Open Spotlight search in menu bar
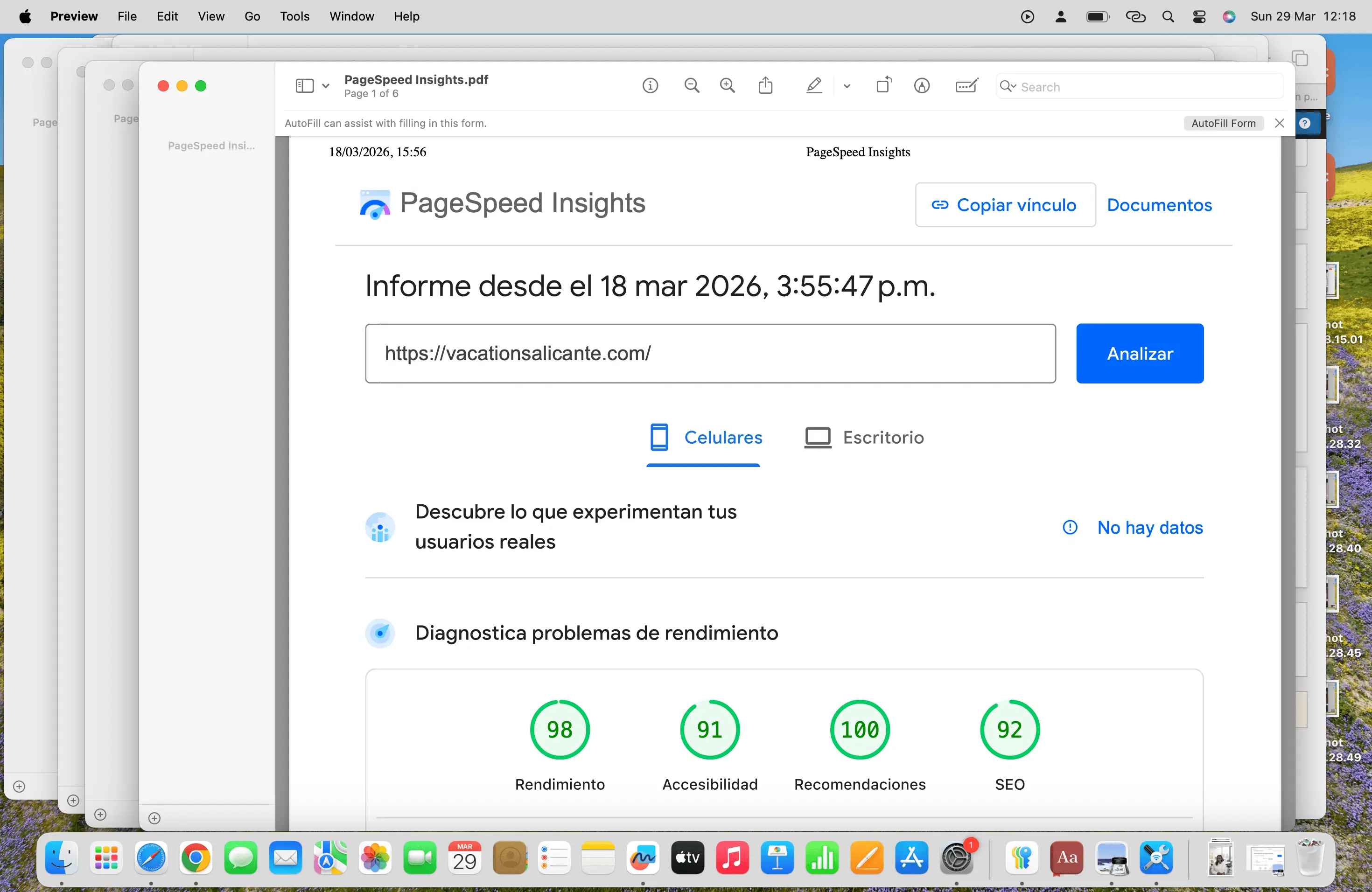The height and width of the screenshot is (892, 1372). [1168, 16]
